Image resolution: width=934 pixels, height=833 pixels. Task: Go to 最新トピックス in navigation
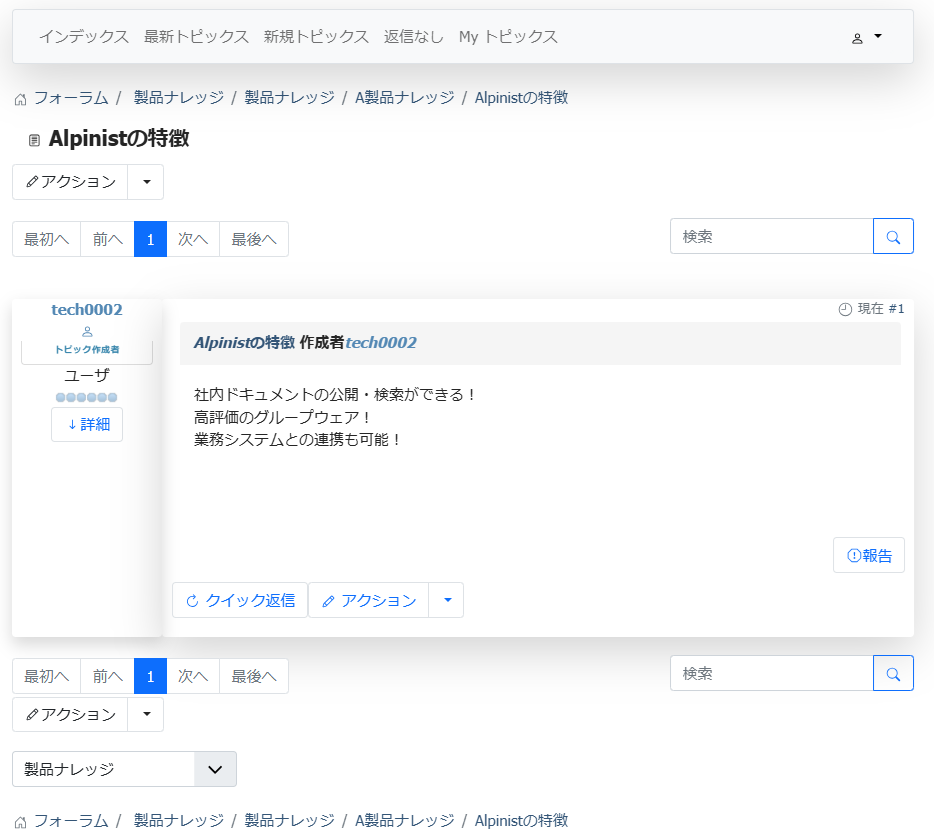click(x=197, y=37)
